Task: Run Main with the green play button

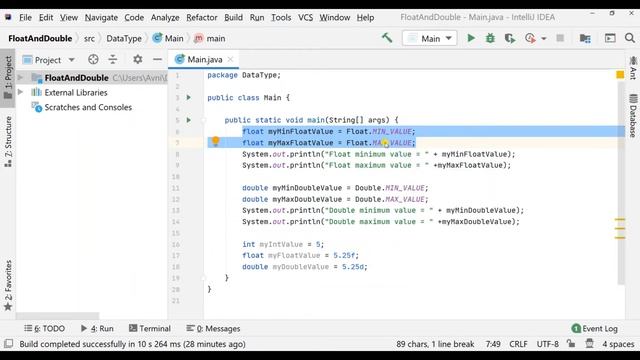Action: [x=471, y=38]
